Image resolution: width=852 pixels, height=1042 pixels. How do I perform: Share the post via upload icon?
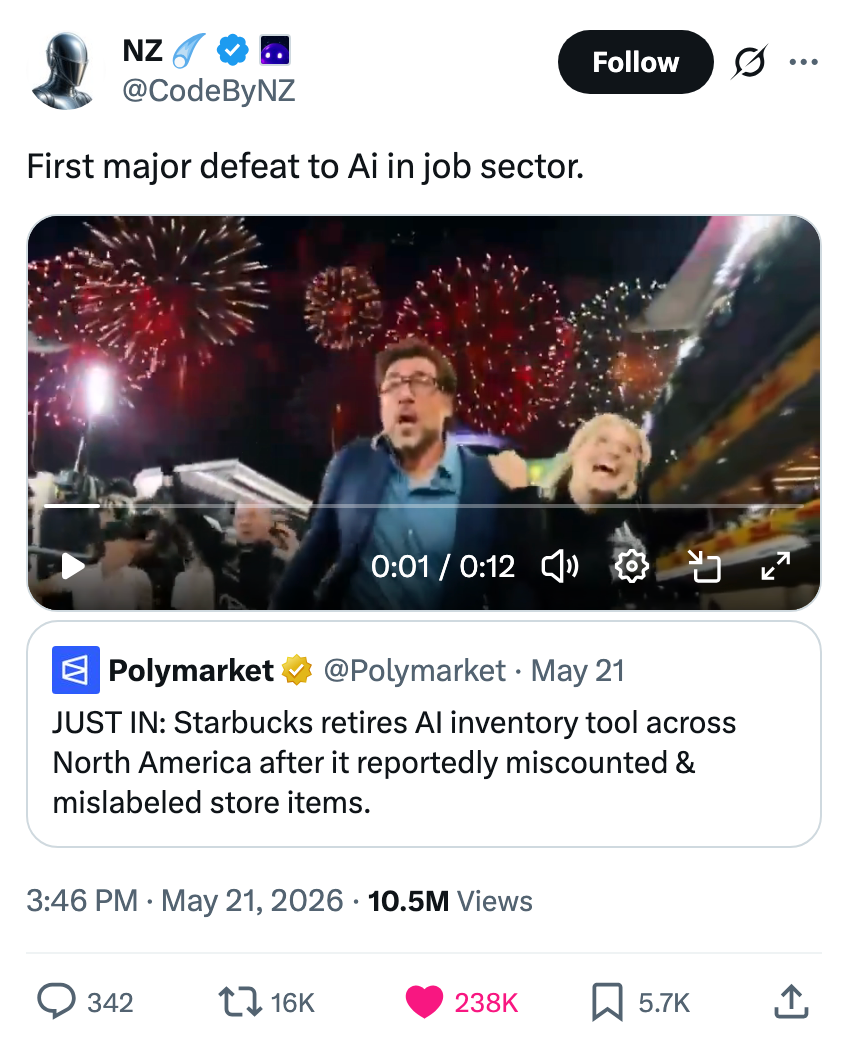coord(791,1002)
